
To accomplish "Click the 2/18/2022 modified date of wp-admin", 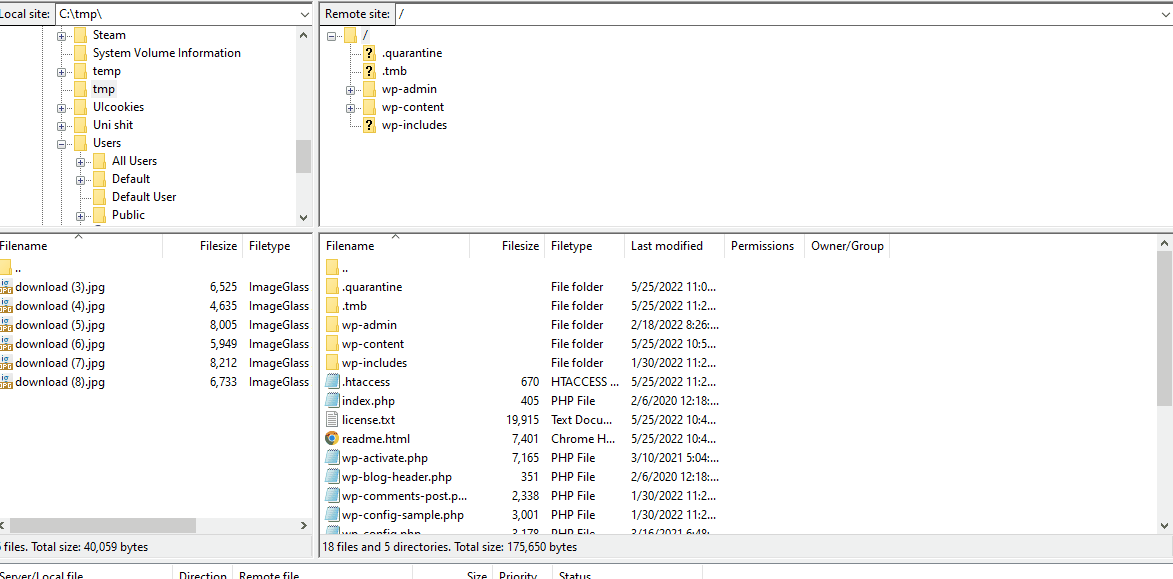I will (676, 325).
